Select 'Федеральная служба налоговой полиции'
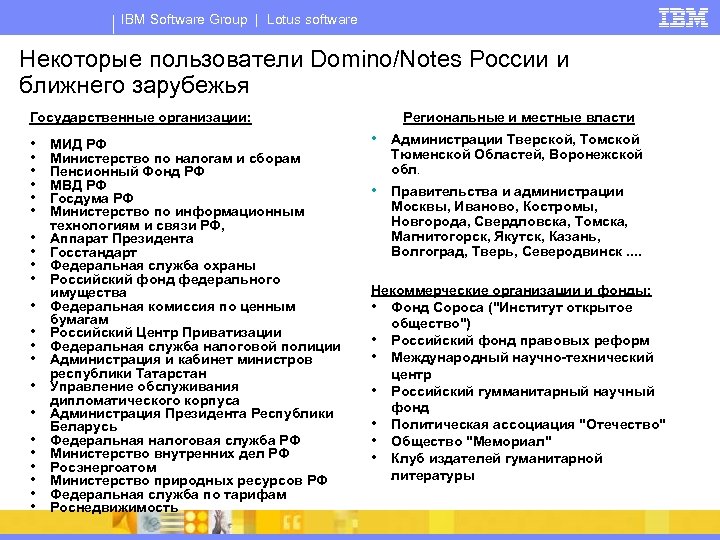Image resolution: width=720 pixels, height=540 pixels. click(195, 346)
